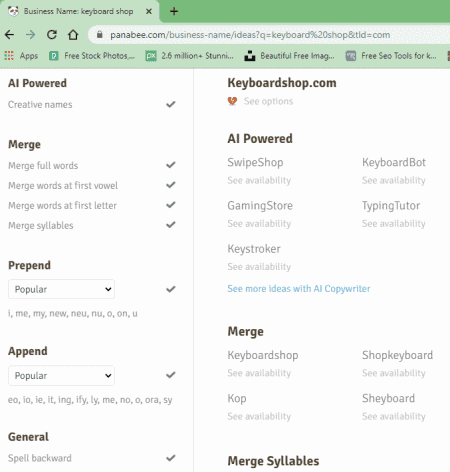The image size is (450, 472).
Task: Open Free Seo Tools bookmark
Action: 391,56
